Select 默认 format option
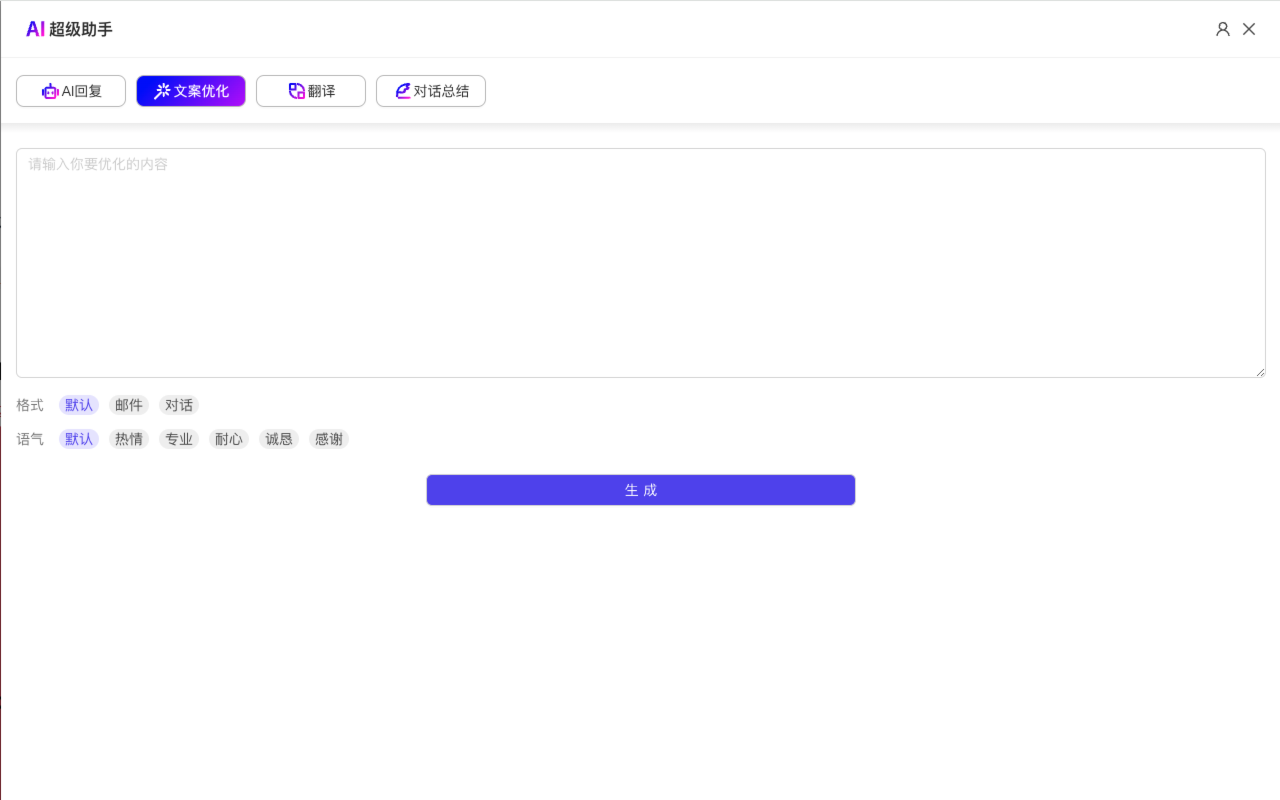 [x=79, y=405]
